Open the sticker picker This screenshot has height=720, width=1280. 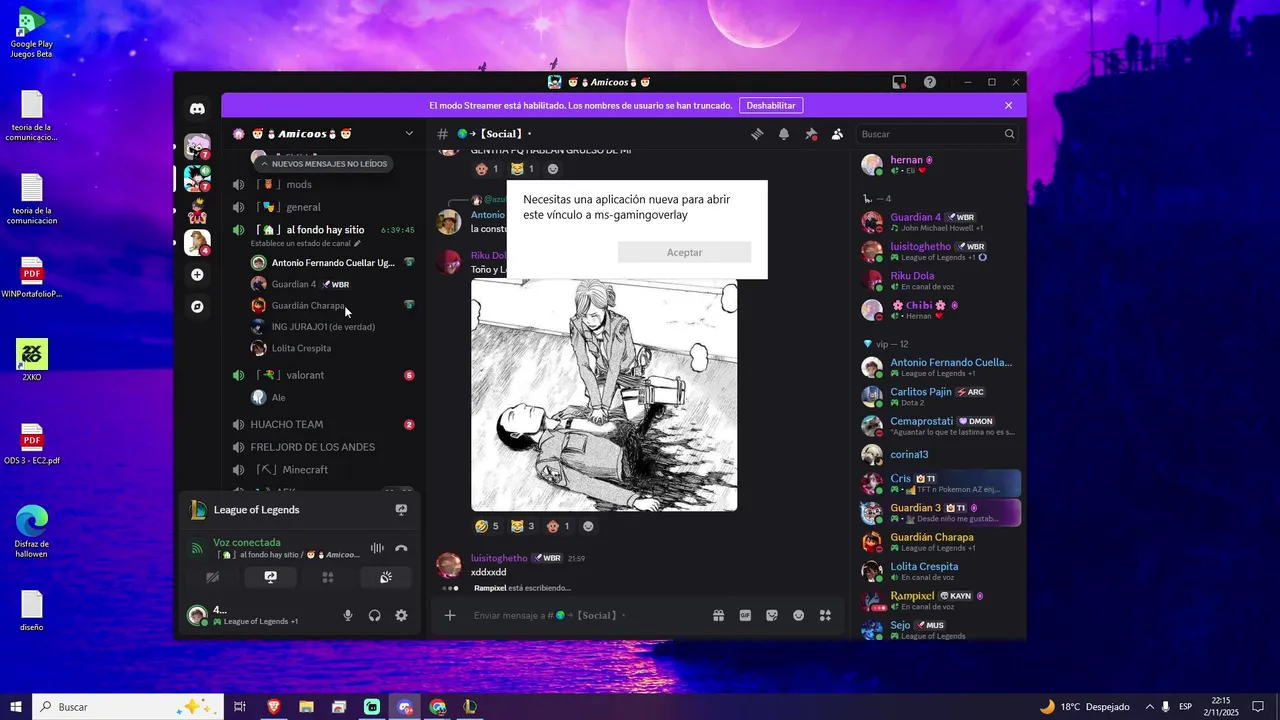point(772,616)
